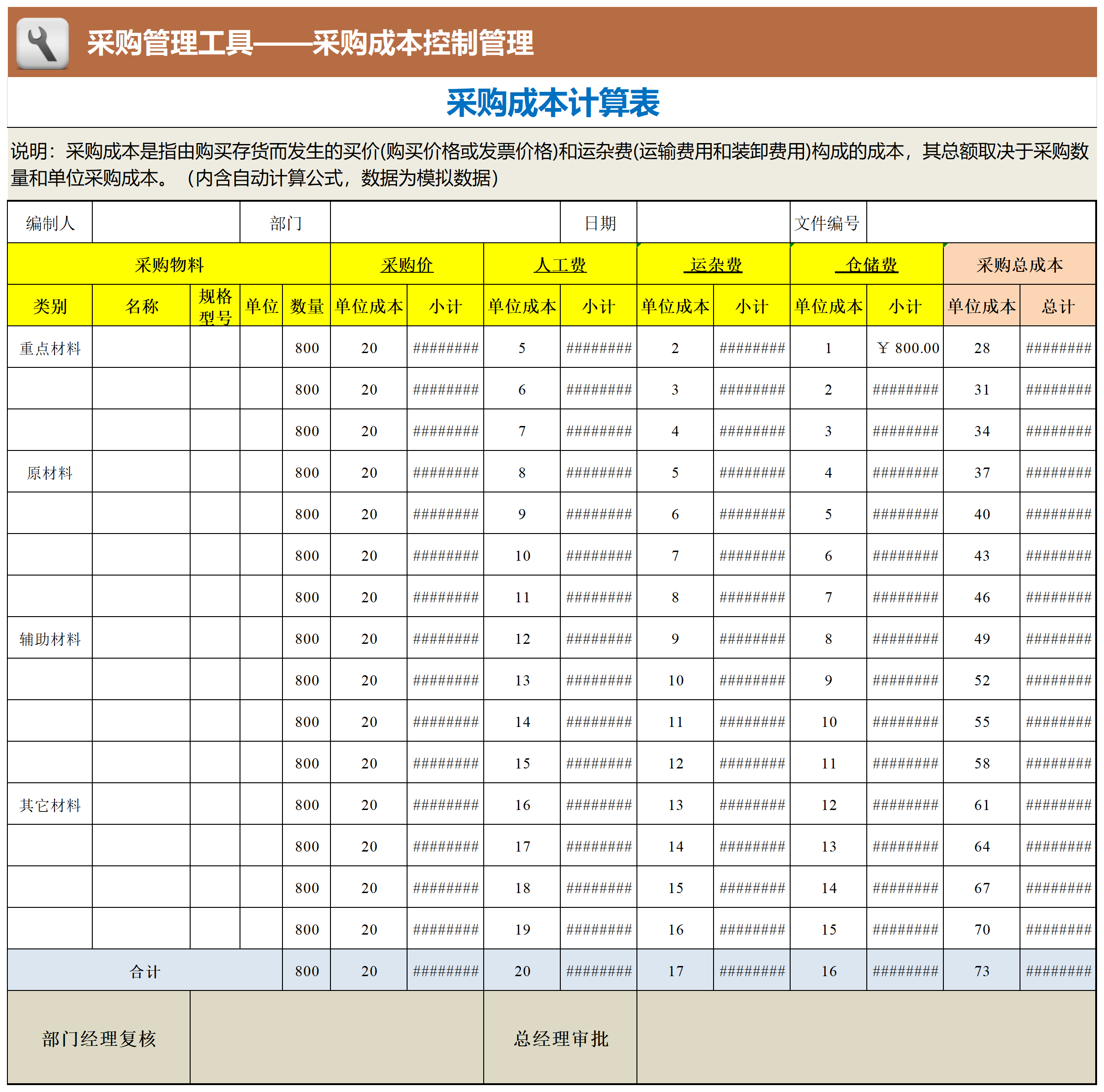The height and width of the screenshot is (1092, 1104).
Task: Open the 采购价 underlined header link
Action: [x=407, y=264]
